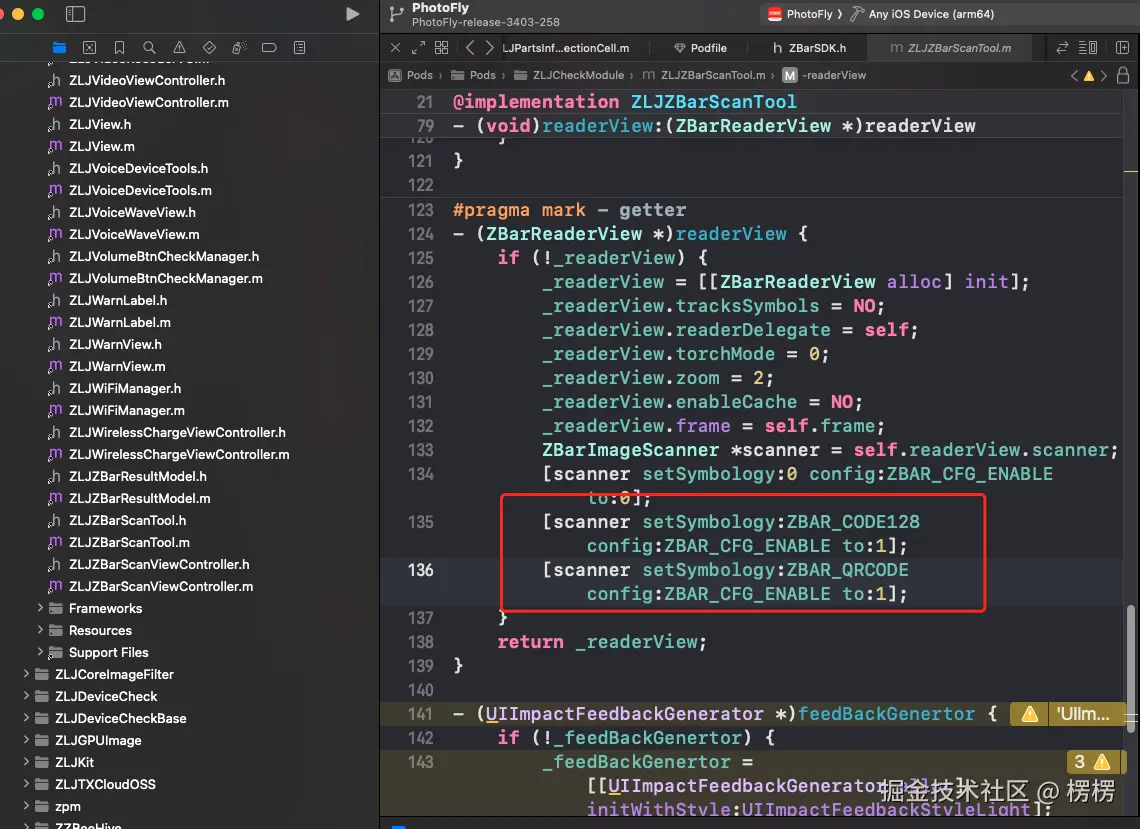Switch to ZBarSDK.h tab
The height and width of the screenshot is (829, 1140).
[x=809, y=48]
